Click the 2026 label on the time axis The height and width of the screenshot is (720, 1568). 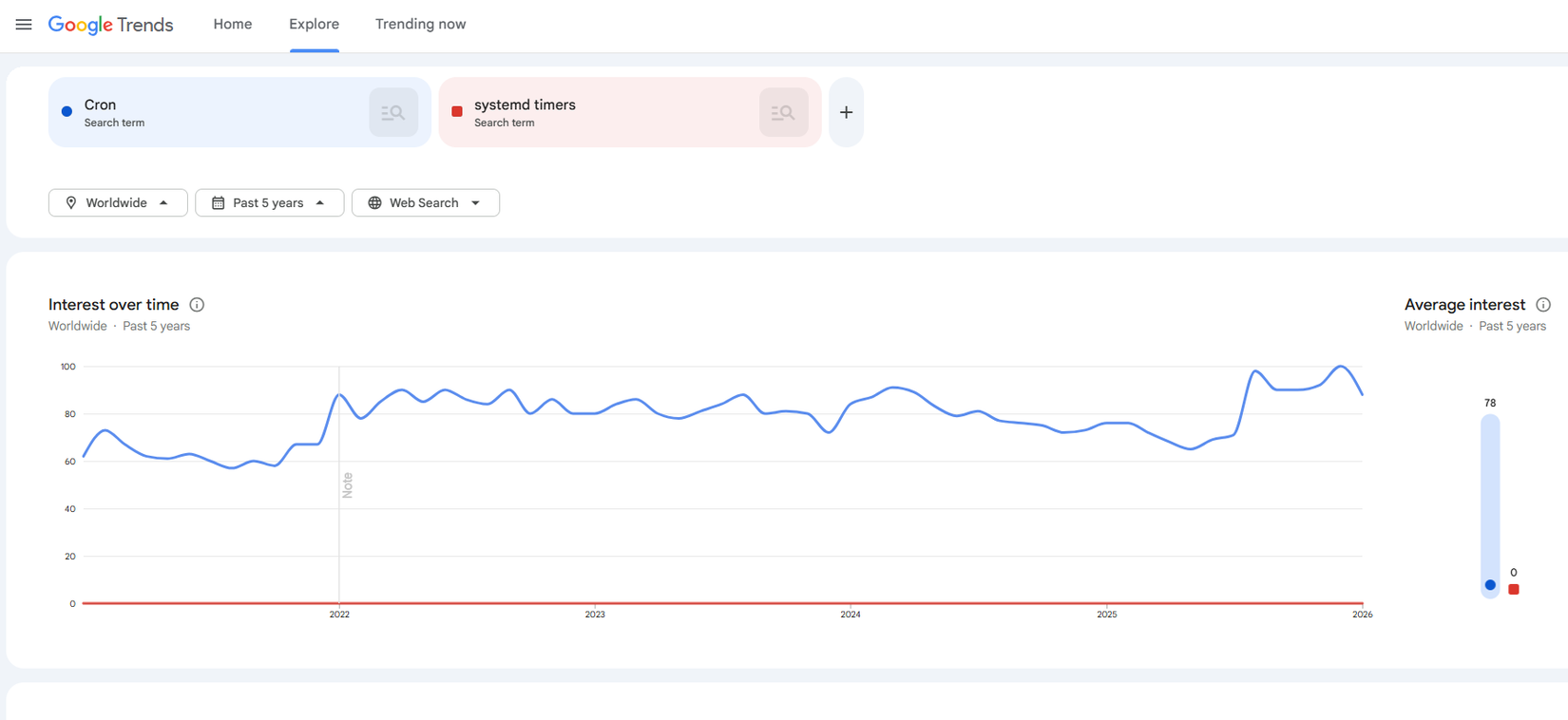pos(1363,615)
